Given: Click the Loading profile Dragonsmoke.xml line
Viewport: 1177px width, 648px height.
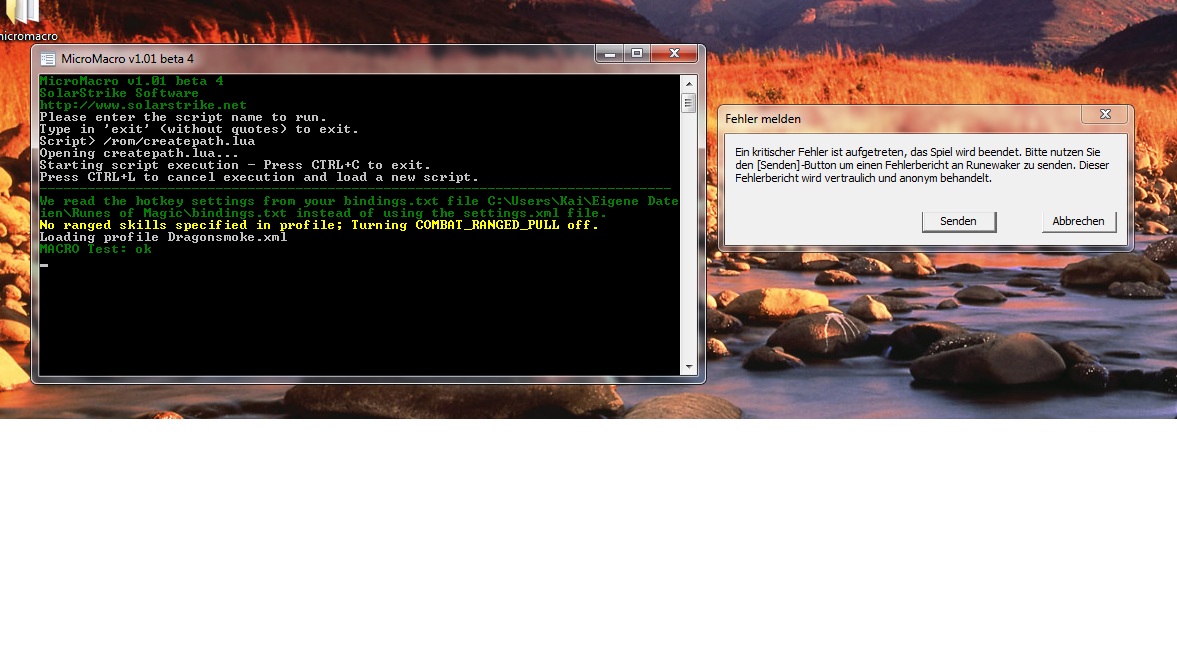Looking at the screenshot, I should click(163, 237).
